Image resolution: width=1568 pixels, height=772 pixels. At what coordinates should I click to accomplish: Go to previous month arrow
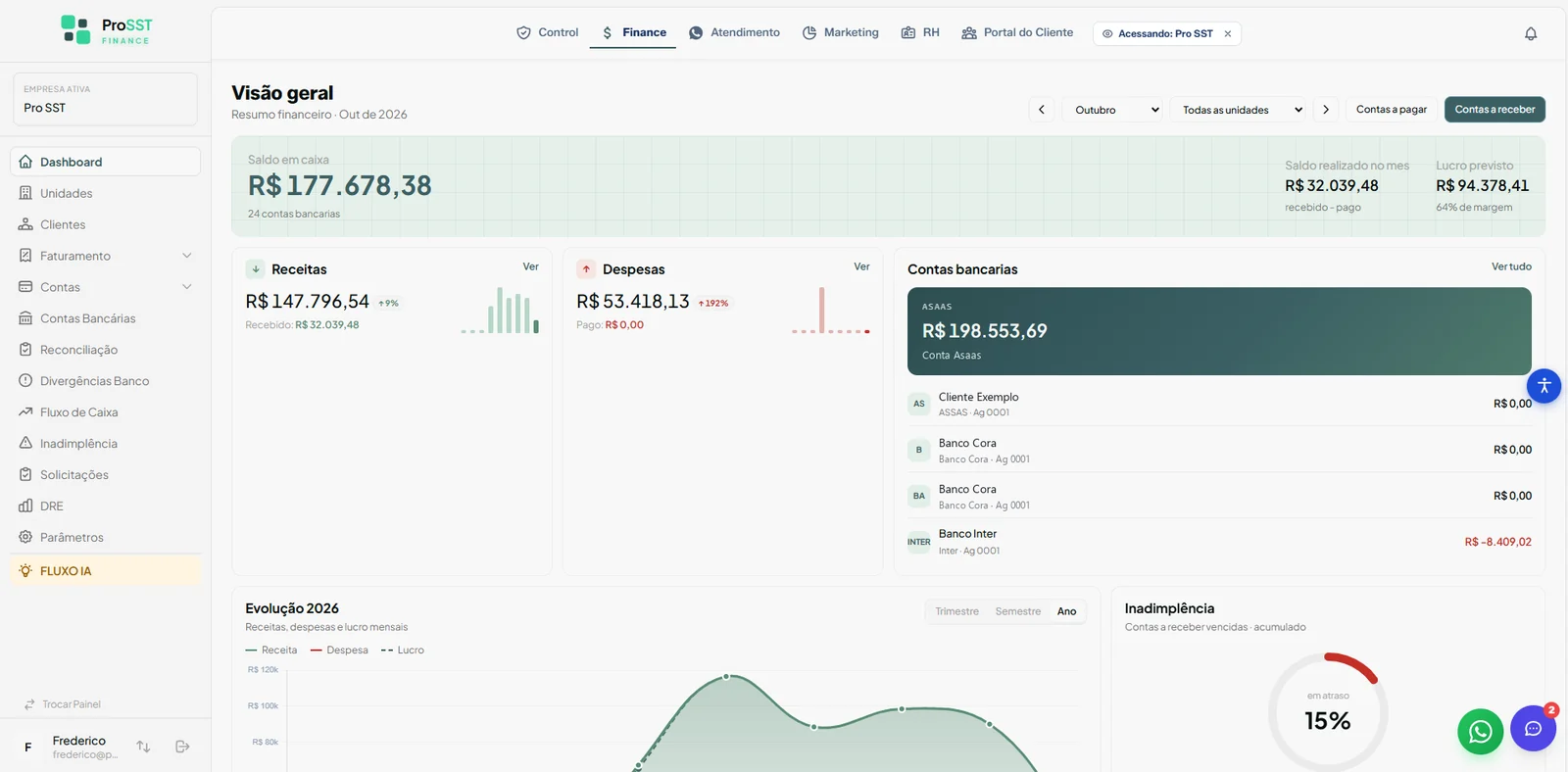pos(1042,110)
